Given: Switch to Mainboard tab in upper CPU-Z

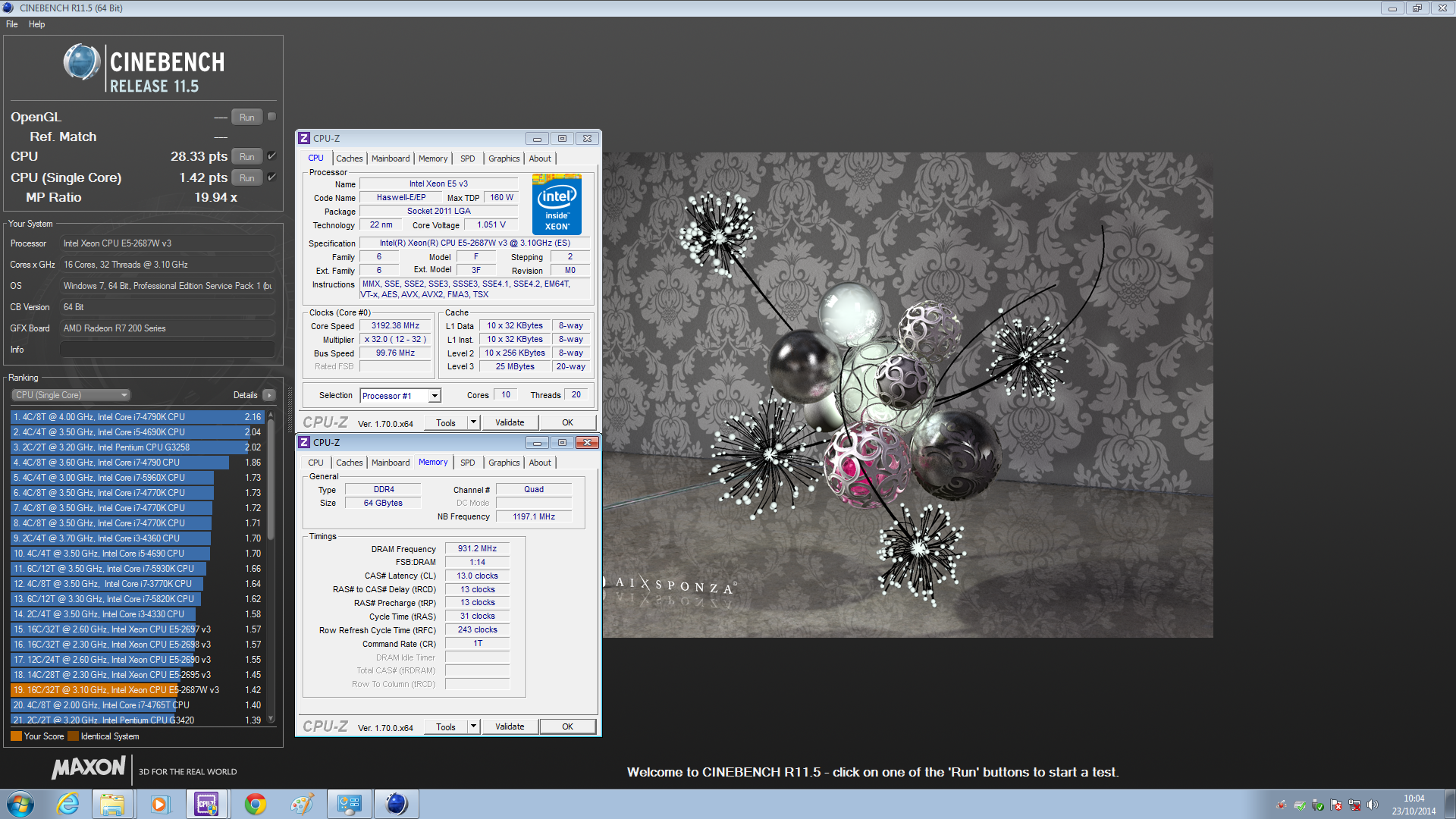Looking at the screenshot, I should pyautogui.click(x=391, y=158).
